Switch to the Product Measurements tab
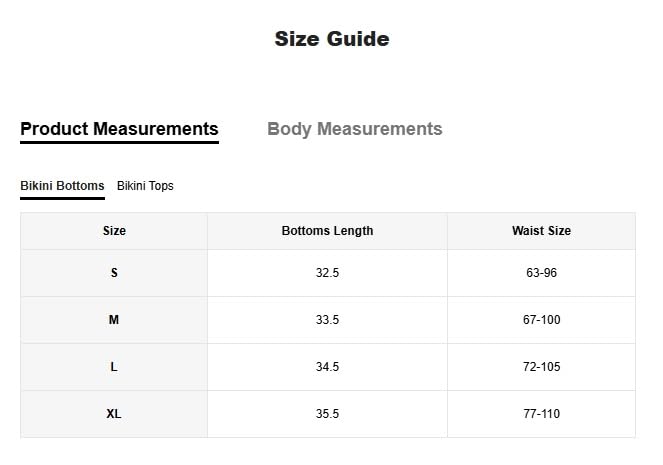 coord(119,129)
